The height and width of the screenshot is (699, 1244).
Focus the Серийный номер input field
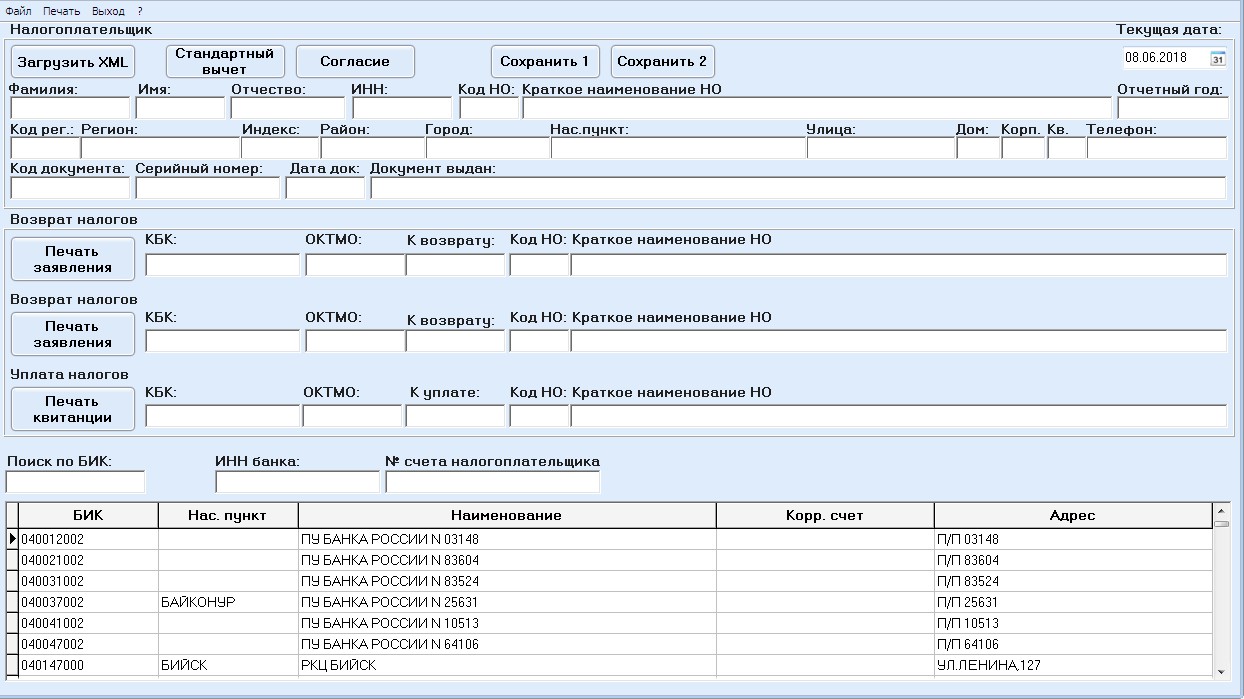(x=208, y=188)
